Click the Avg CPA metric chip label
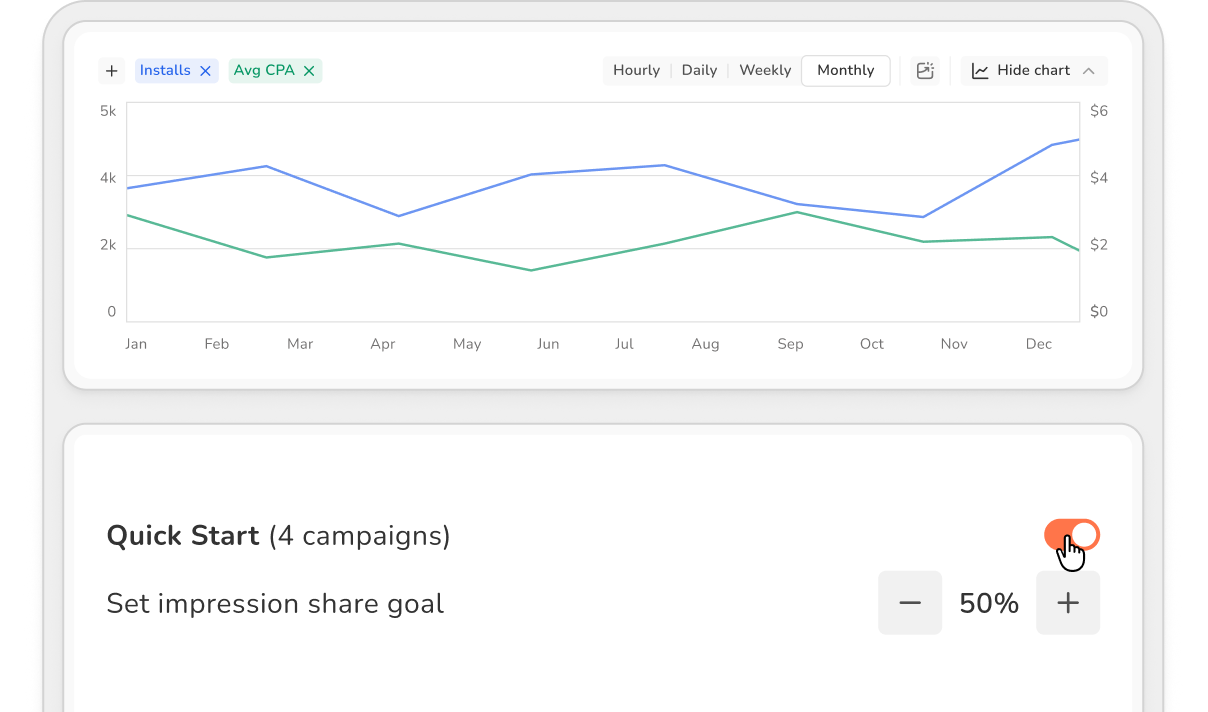 tap(265, 71)
